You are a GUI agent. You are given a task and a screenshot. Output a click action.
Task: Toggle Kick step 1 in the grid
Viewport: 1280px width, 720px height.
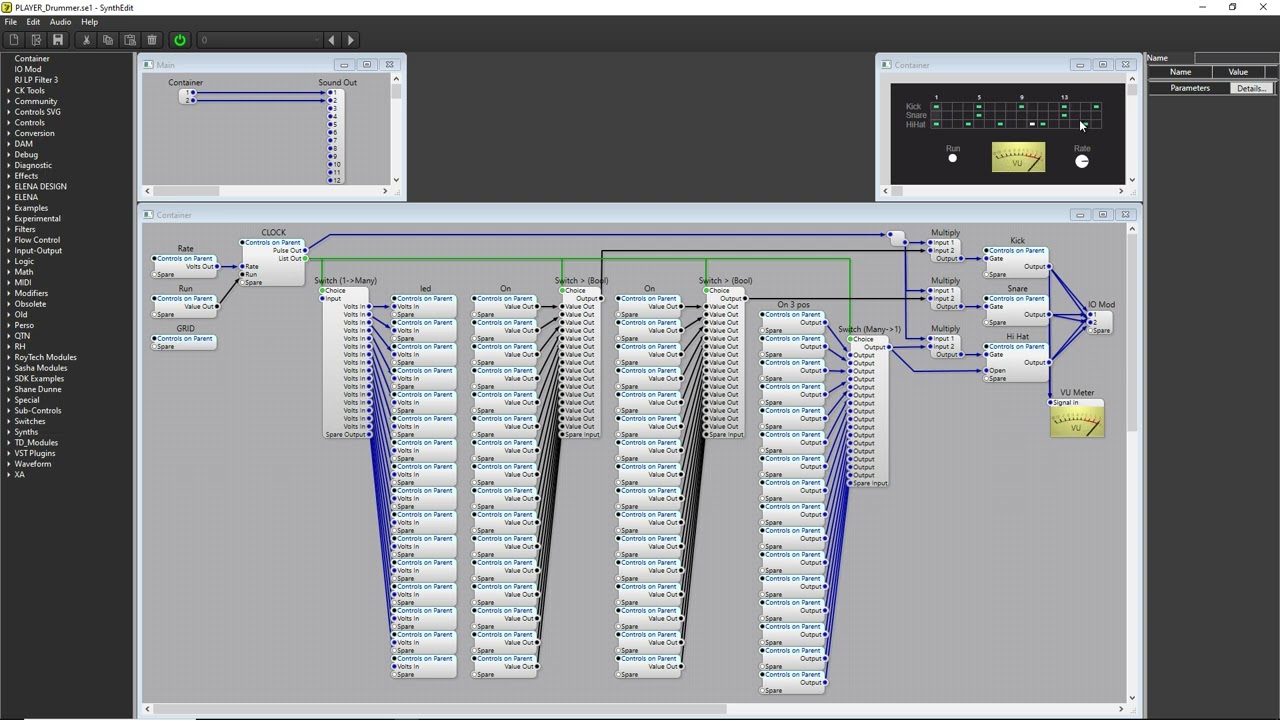point(936,107)
